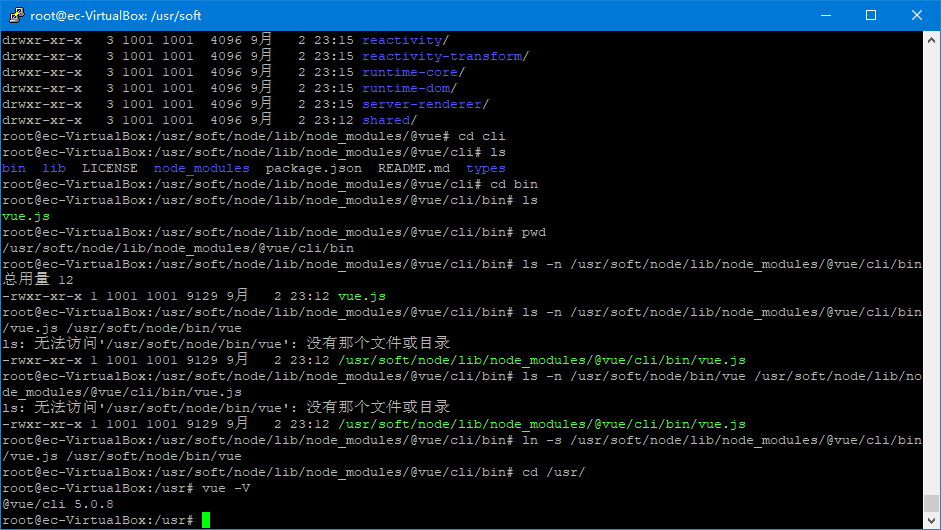The image size is (941, 530).
Task: Click the 'pwd' command text
Action: (x=534, y=232)
